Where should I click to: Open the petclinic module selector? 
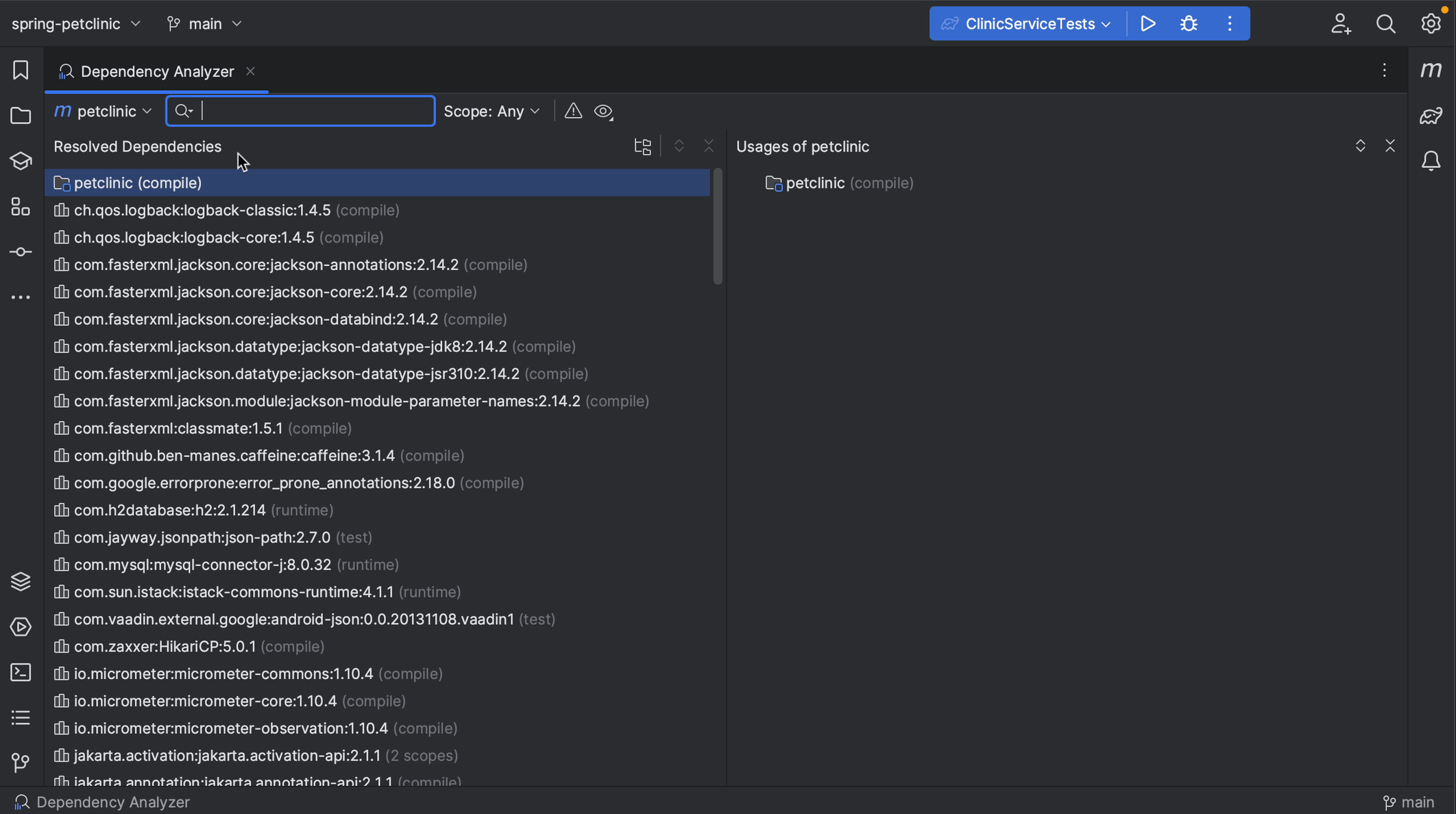coord(103,110)
